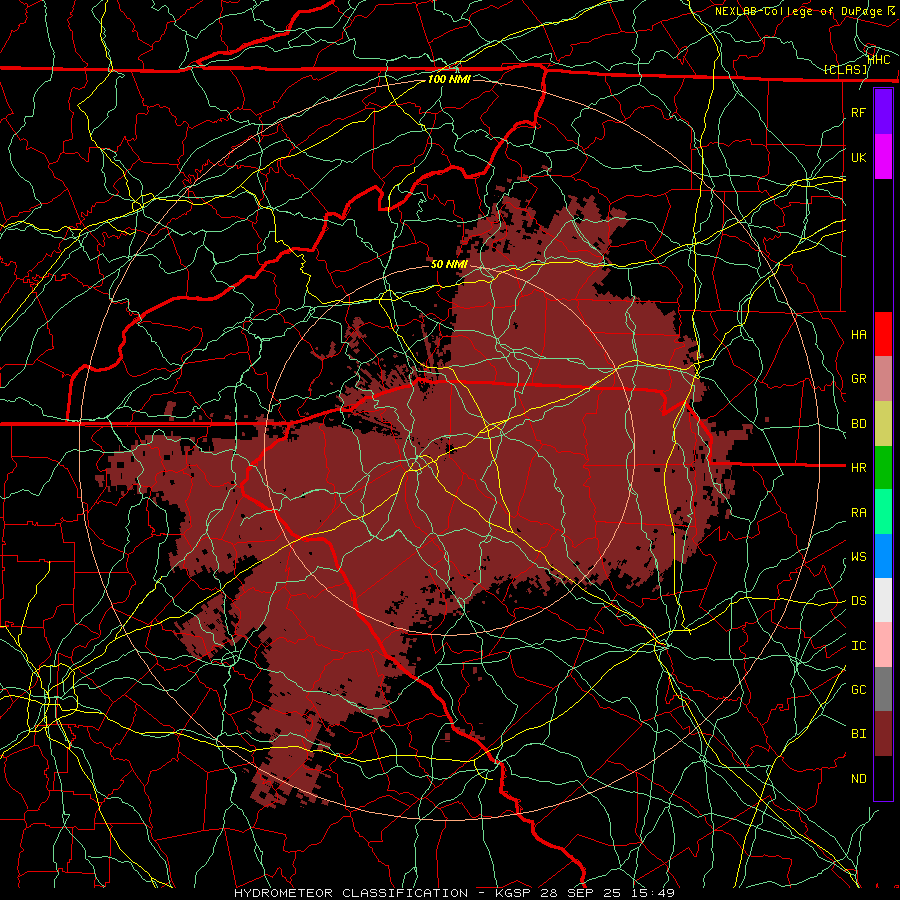Screen dimensions: 900x900
Task: Select the pink GR legend color
Action: pos(883,379)
